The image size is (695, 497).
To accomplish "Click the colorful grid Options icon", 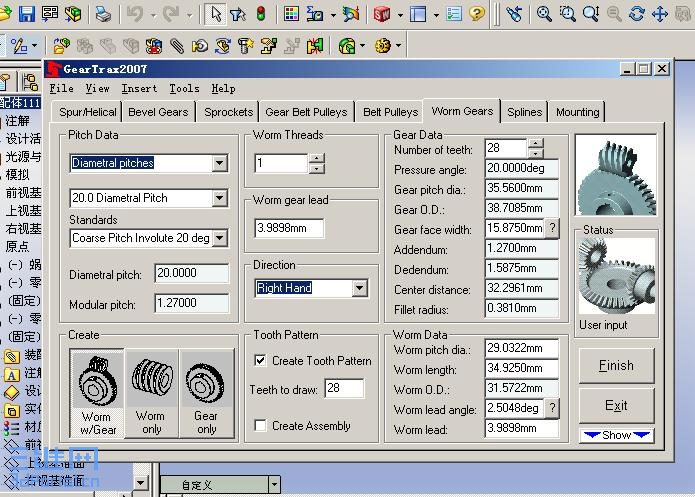I will pyautogui.click(x=291, y=14).
